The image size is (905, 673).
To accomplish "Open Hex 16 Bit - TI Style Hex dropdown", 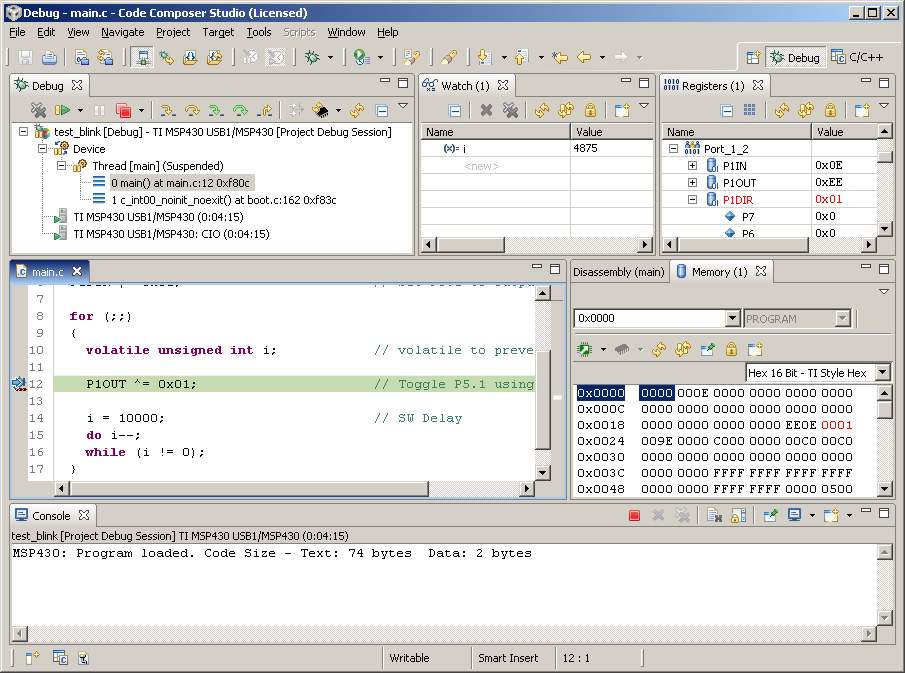I will point(882,373).
